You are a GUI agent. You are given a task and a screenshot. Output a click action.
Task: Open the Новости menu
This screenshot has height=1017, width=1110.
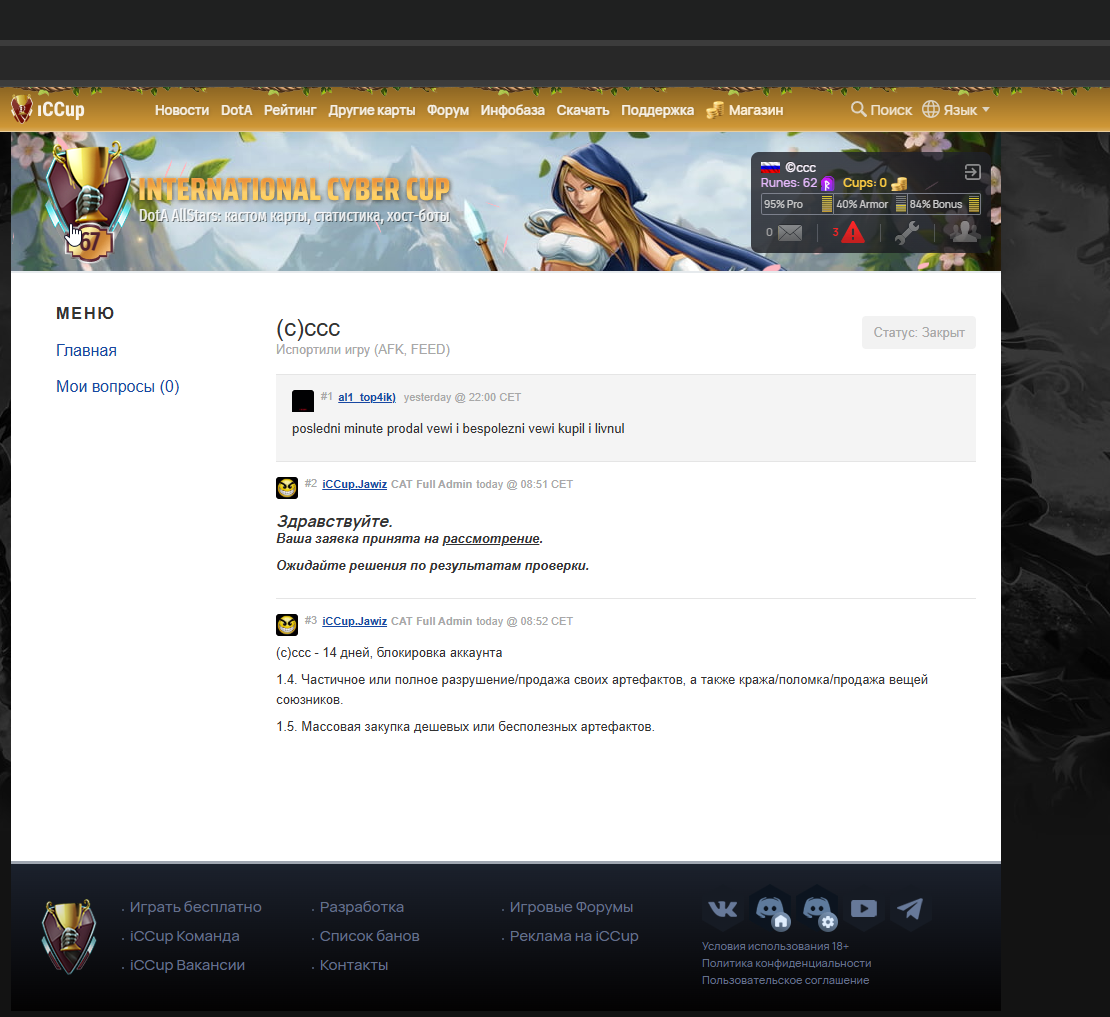pyautogui.click(x=182, y=110)
